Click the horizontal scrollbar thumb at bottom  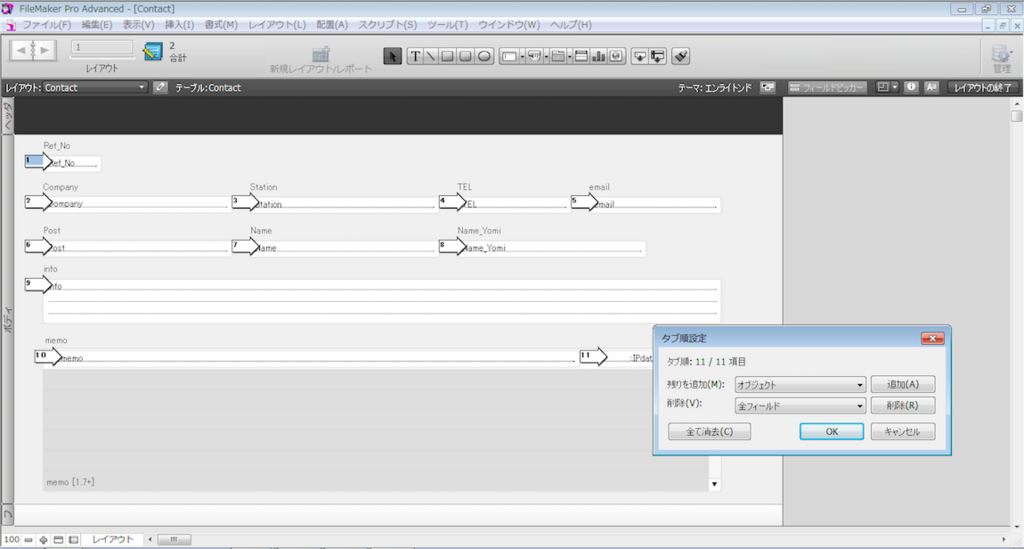[x=174, y=540]
